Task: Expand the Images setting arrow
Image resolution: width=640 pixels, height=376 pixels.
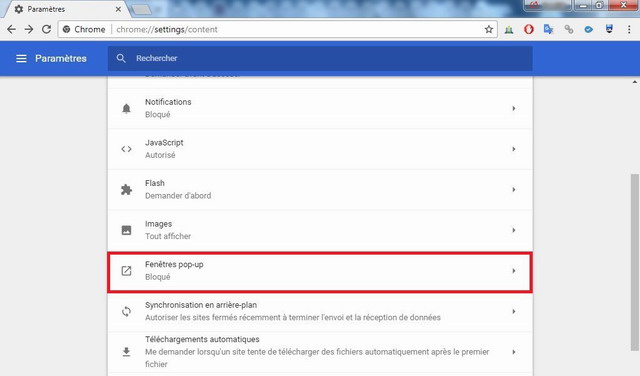Action: [x=514, y=230]
